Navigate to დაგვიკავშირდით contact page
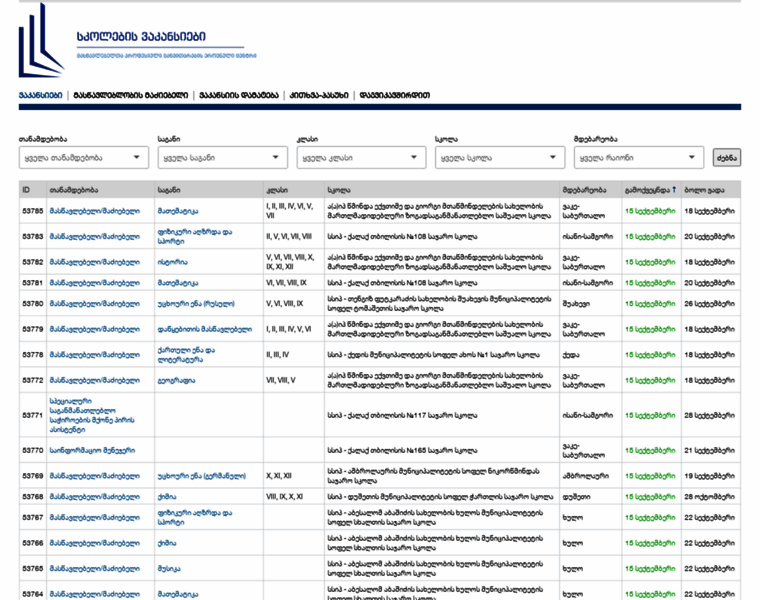This screenshot has height=600, width=760. [395, 95]
